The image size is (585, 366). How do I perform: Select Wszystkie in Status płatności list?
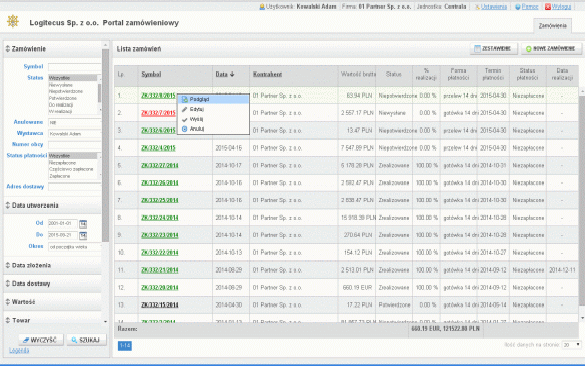[x=73, y=156]
